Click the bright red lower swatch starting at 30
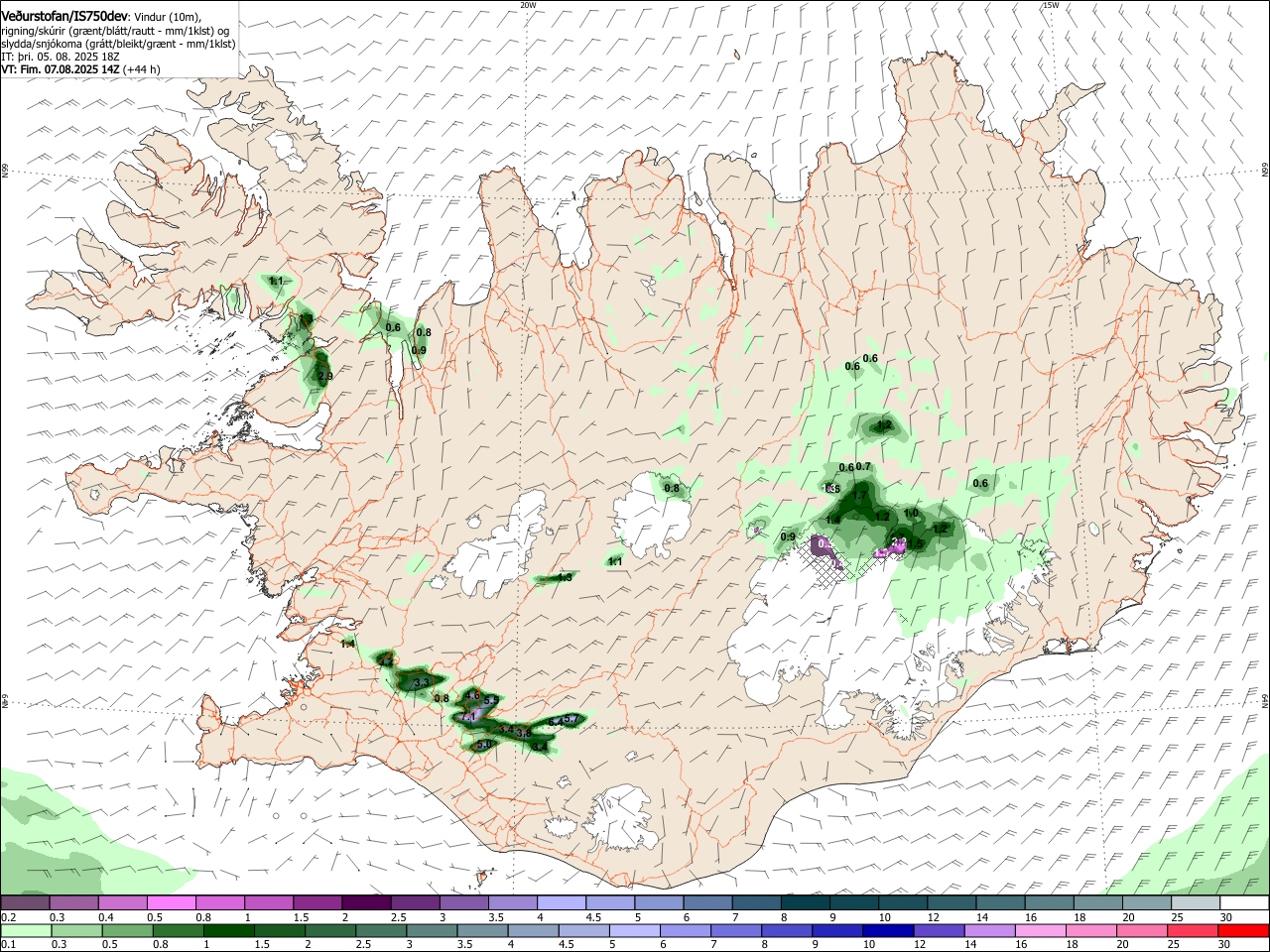This screenshot has width=1270, height=952. tap(1243, 930)
